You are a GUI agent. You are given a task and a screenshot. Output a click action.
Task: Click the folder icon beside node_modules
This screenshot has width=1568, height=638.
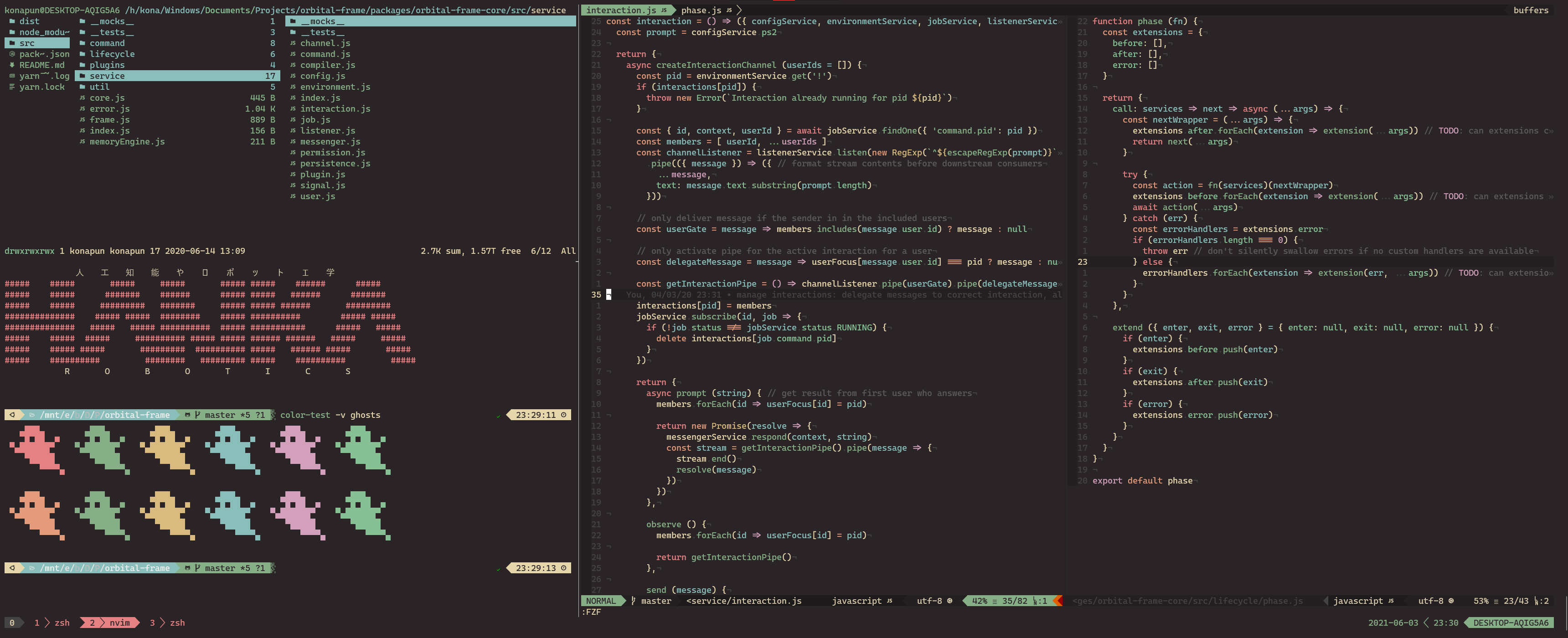(x=12, y=32)
